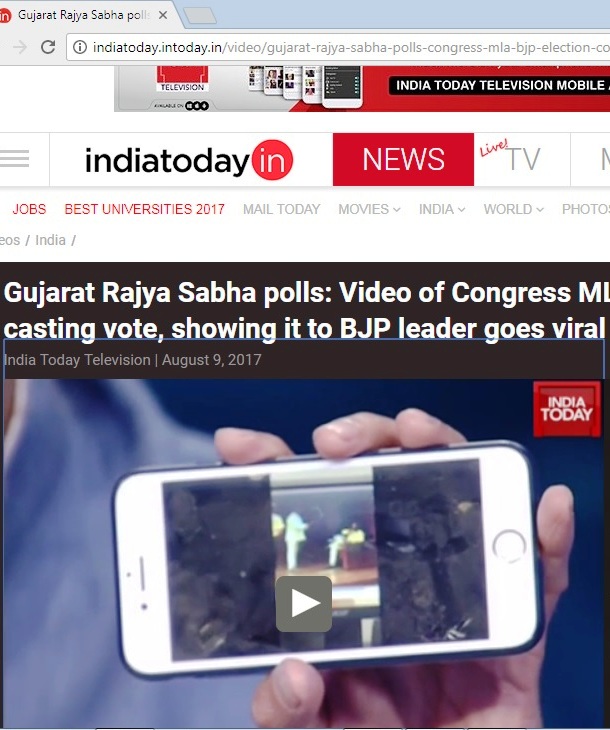Click the India Today Television mobile banner

pos(362,88)
